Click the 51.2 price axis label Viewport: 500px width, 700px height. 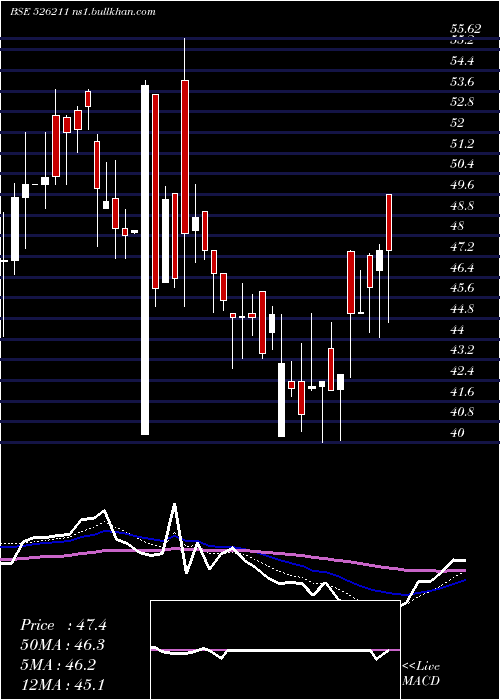pos(462,143)
